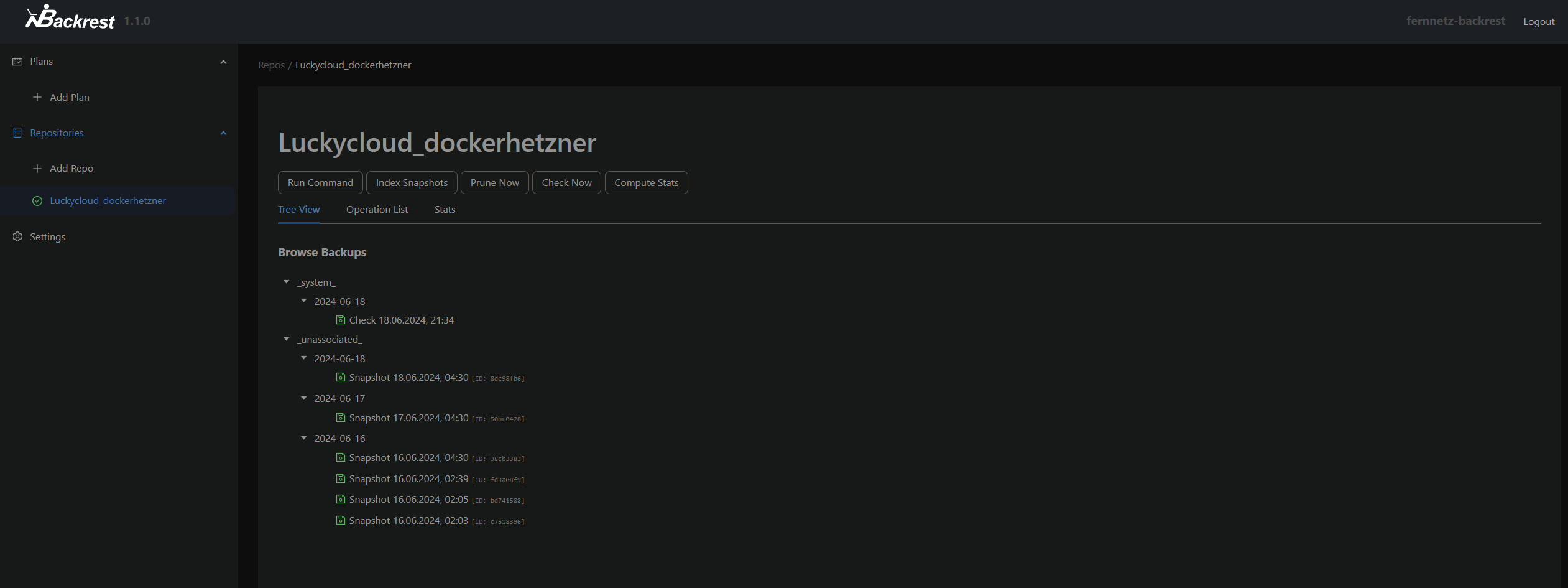The height and width of the screenshot is (588, 1568).
Task: Click the icon for Check 18.06.2024, 21:34
Action: pyautogui.click(x=341, y=320)
